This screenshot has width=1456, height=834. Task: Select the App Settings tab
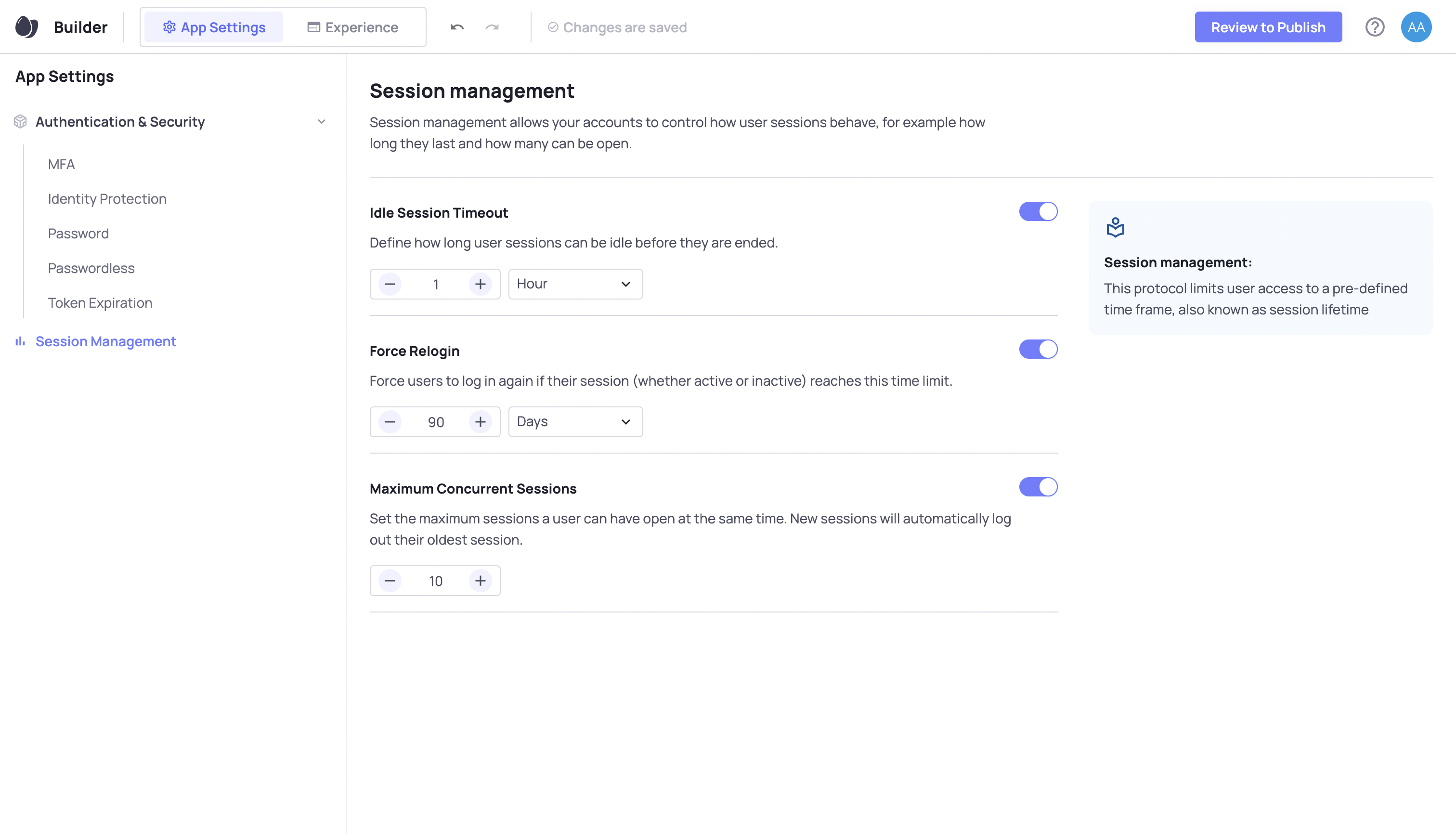coord(214,27)
